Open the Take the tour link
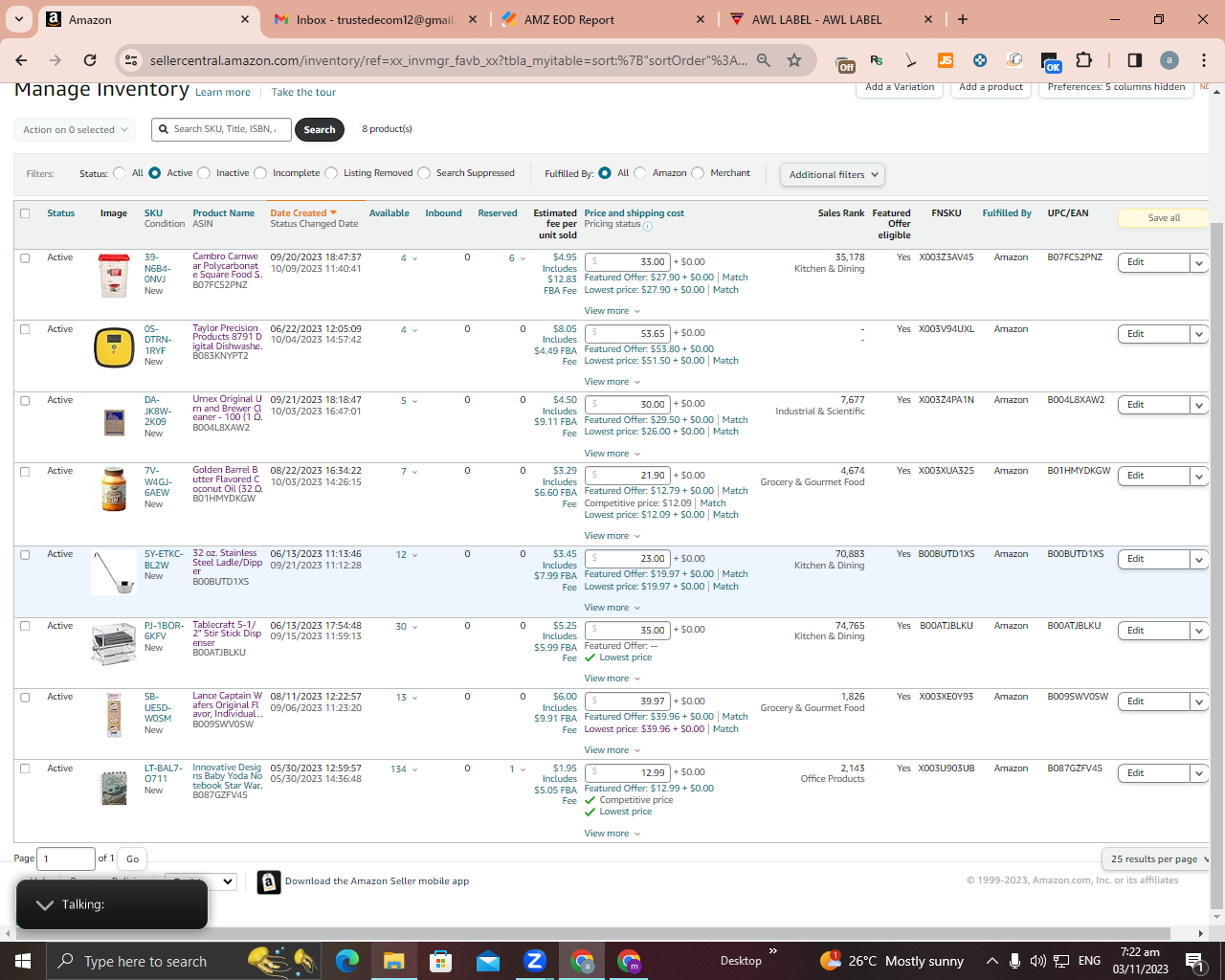The image size is (1225, 980). coord(303,93)
